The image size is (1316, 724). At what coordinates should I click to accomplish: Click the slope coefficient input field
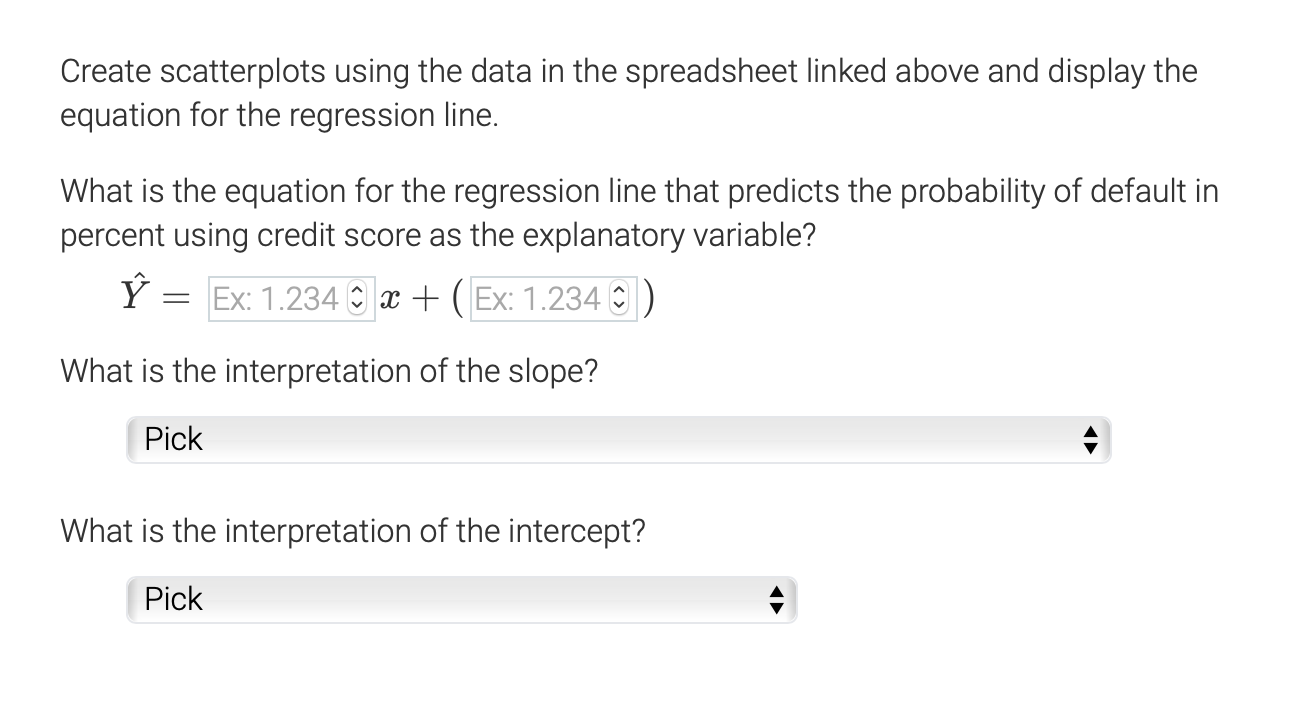coord(291,299)
